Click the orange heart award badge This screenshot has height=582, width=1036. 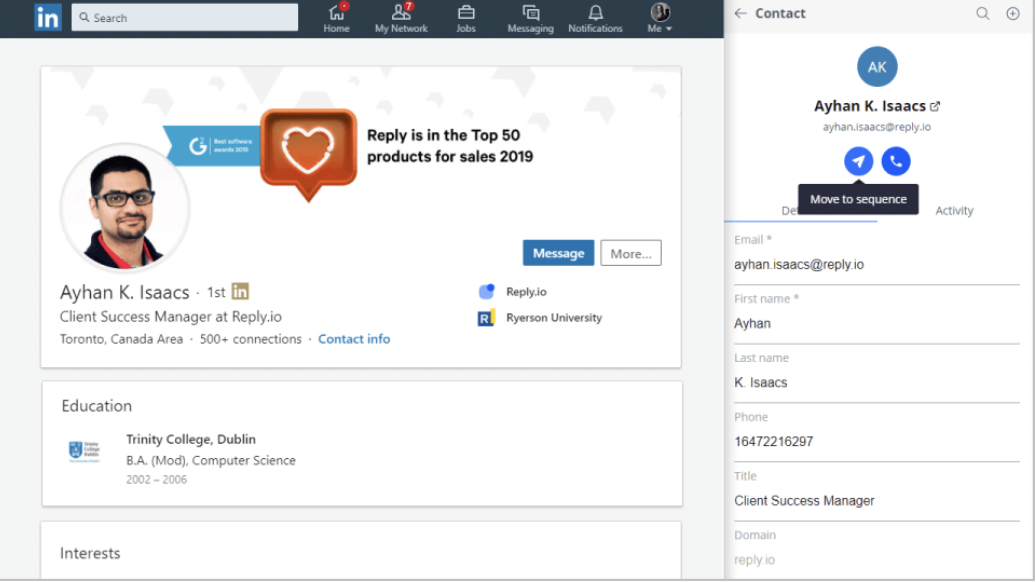click(309, 154)
